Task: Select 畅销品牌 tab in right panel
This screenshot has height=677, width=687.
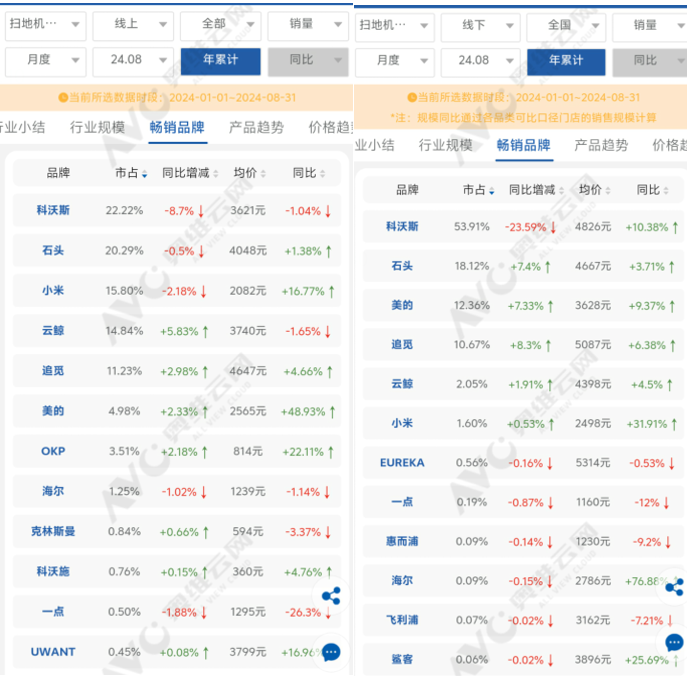Action: pos(524,145)
